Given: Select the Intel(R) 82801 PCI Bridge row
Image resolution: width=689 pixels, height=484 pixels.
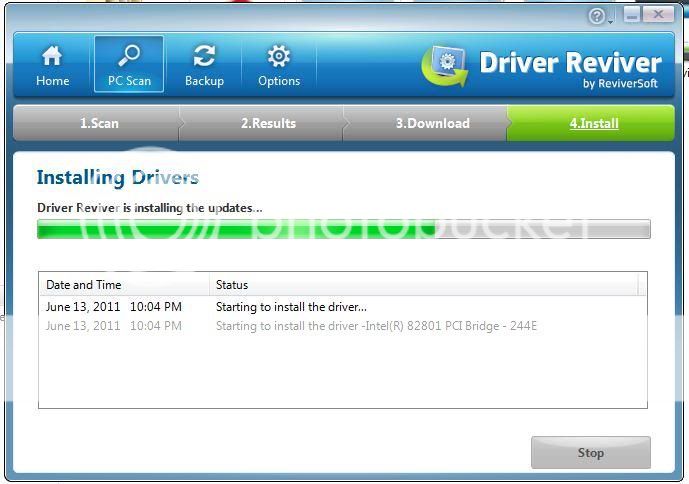Looking at the screenshot, I should tap(343, 326).
